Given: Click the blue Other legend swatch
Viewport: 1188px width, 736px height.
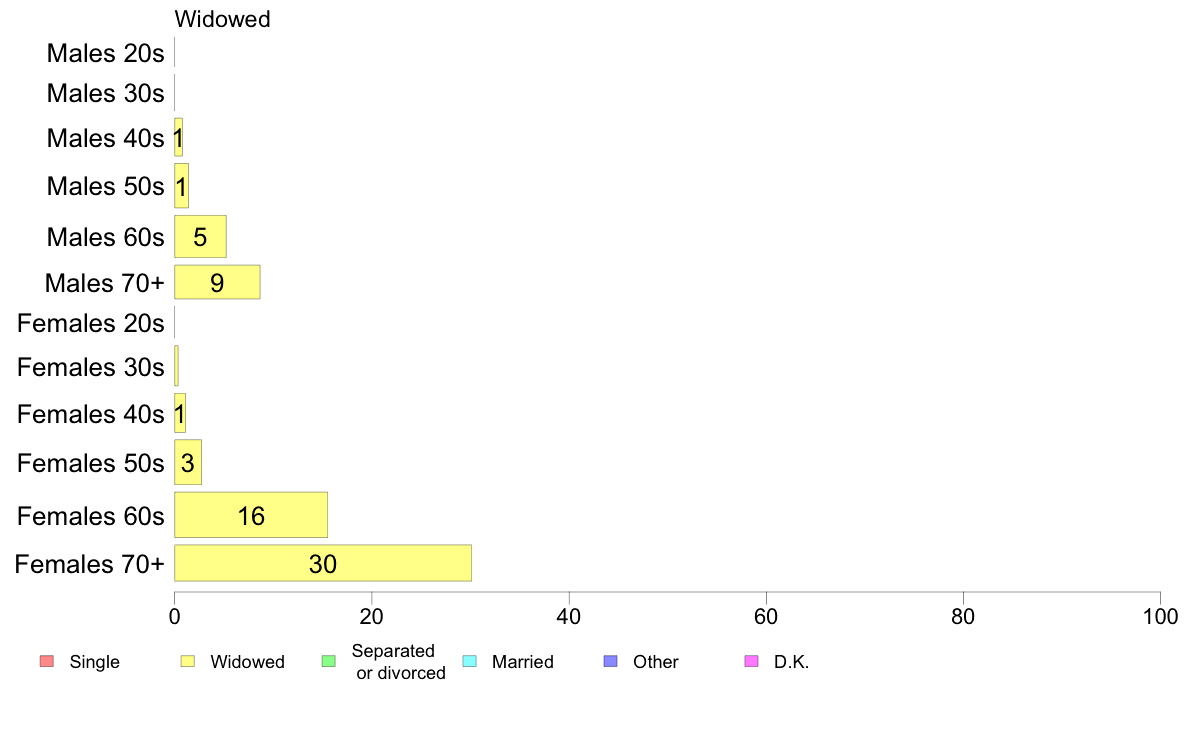Looking at the screenshot, I should click(611, 661).
